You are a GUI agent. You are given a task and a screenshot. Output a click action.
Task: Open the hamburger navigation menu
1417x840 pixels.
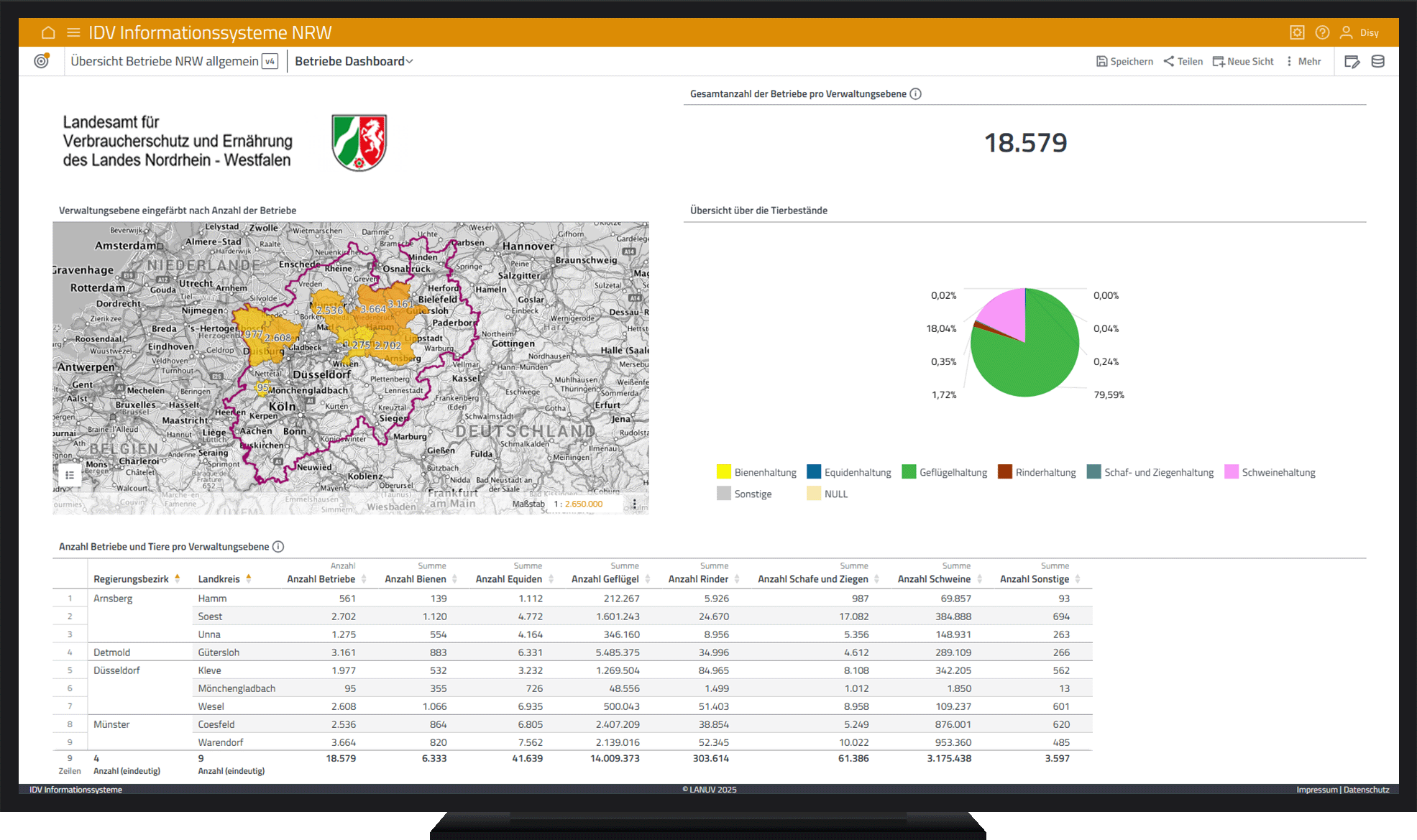click(x=73, y=32)
